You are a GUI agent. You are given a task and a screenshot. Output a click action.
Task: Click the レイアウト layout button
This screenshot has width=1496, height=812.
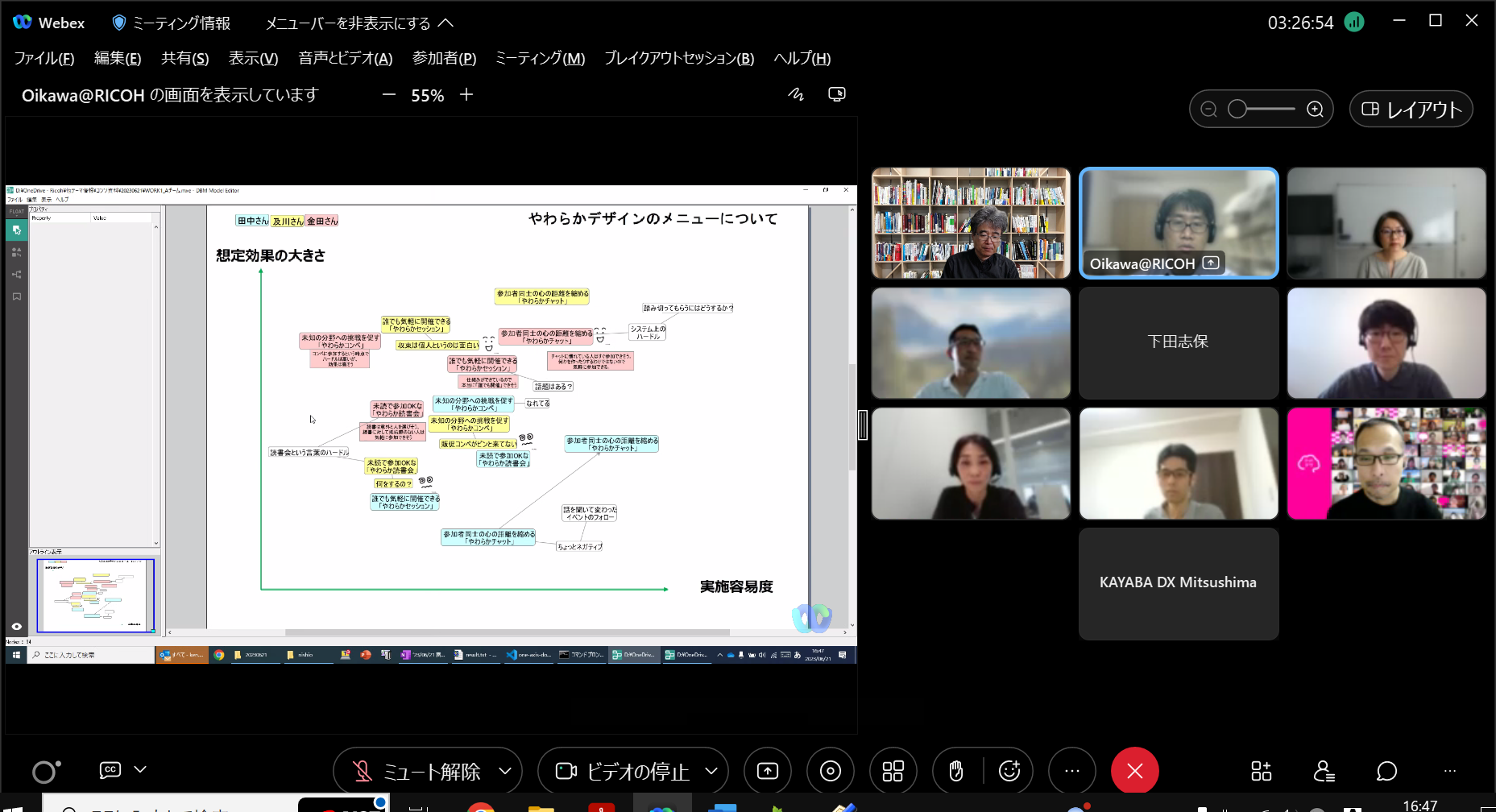(1411, 109)
